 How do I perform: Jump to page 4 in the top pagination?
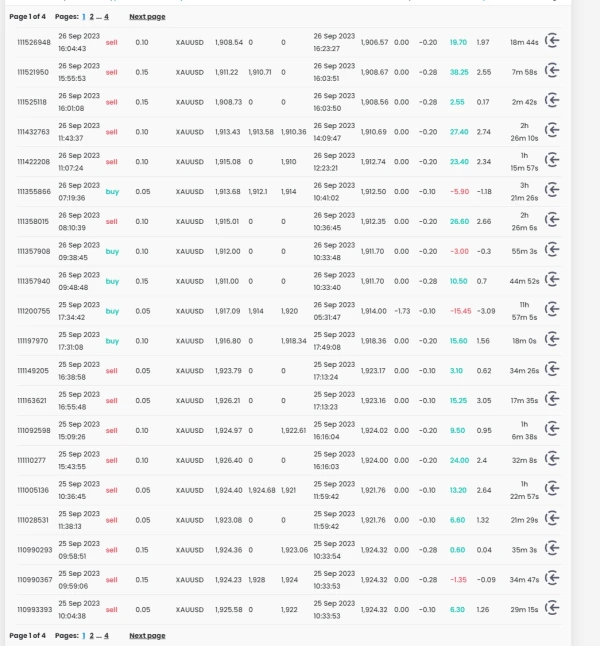pos(106,17)
